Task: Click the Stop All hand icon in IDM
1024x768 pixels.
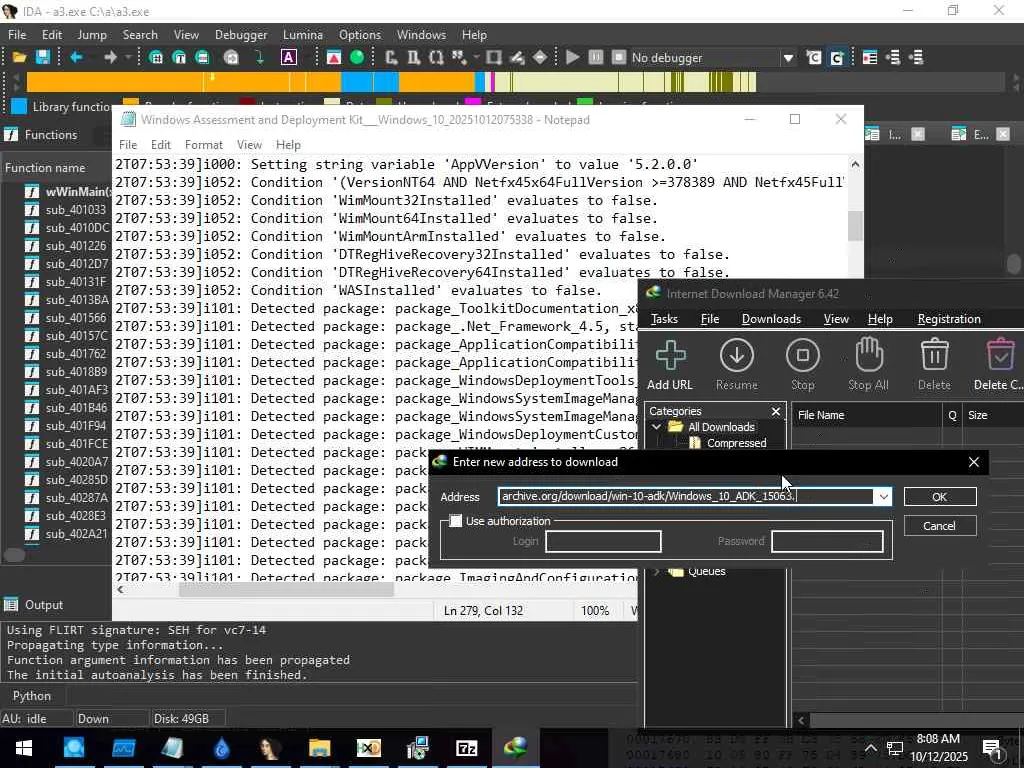Action: coord(869,365)
